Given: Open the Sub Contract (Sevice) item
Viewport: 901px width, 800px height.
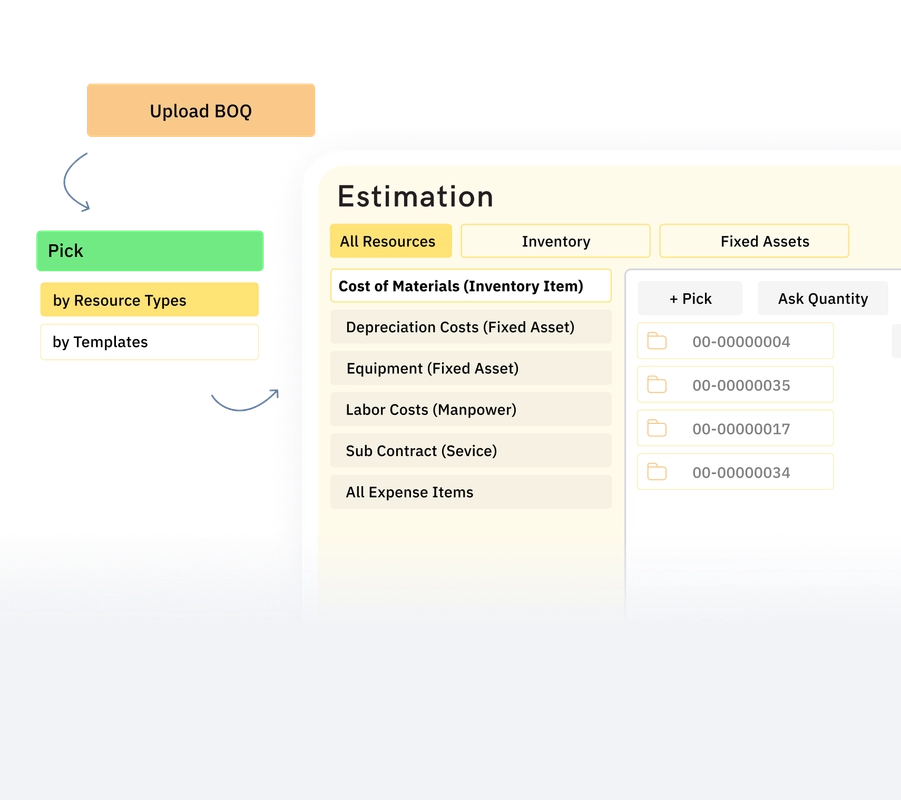Looking at the screenshot, I should tap(470, 450).
